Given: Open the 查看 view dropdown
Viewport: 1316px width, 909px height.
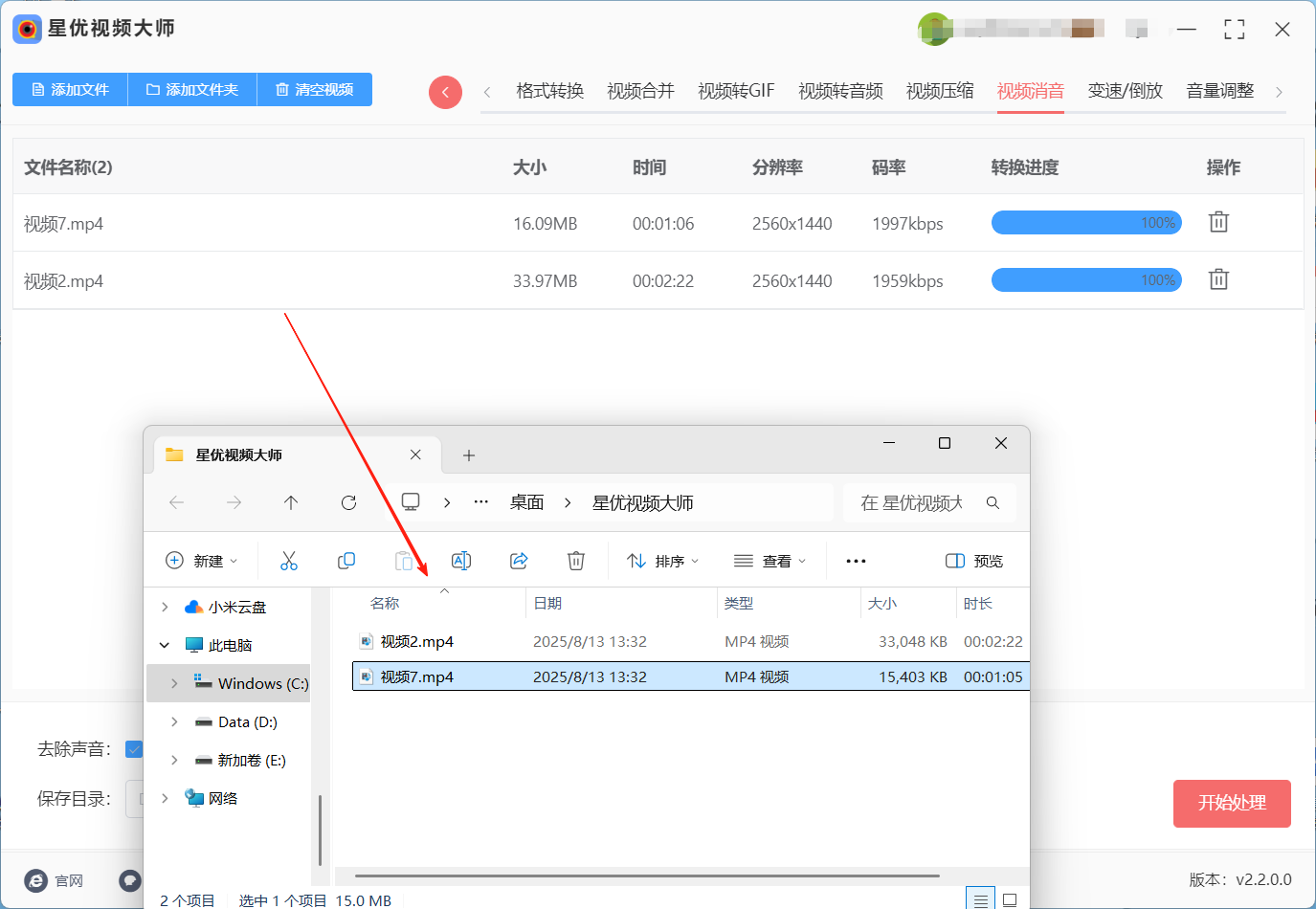Looking at the screenshot, I should pyautogui.click(x=770, y=561).
